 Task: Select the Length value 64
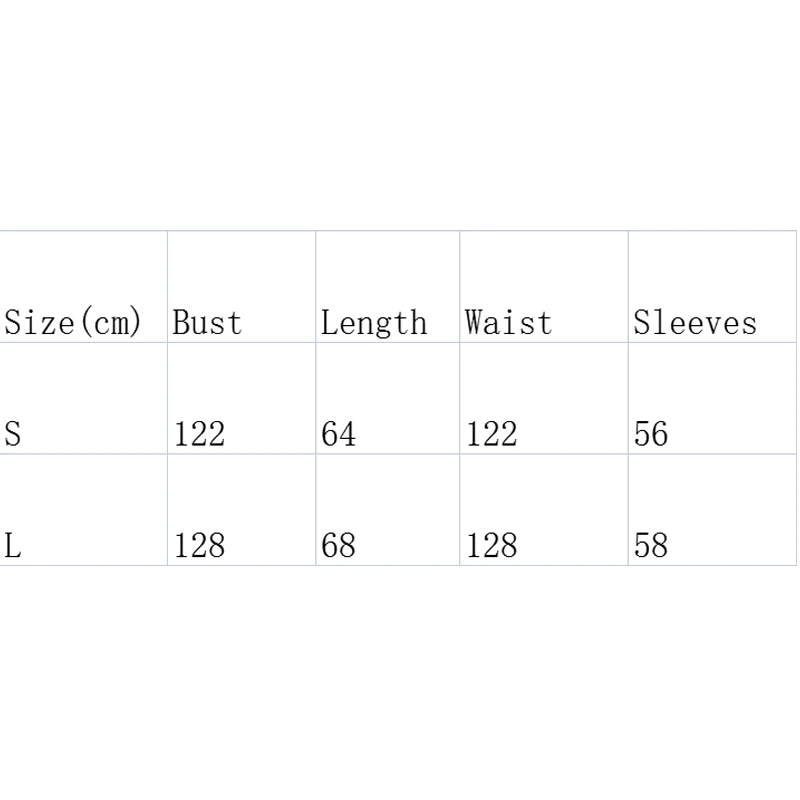[x=338, y=434]
